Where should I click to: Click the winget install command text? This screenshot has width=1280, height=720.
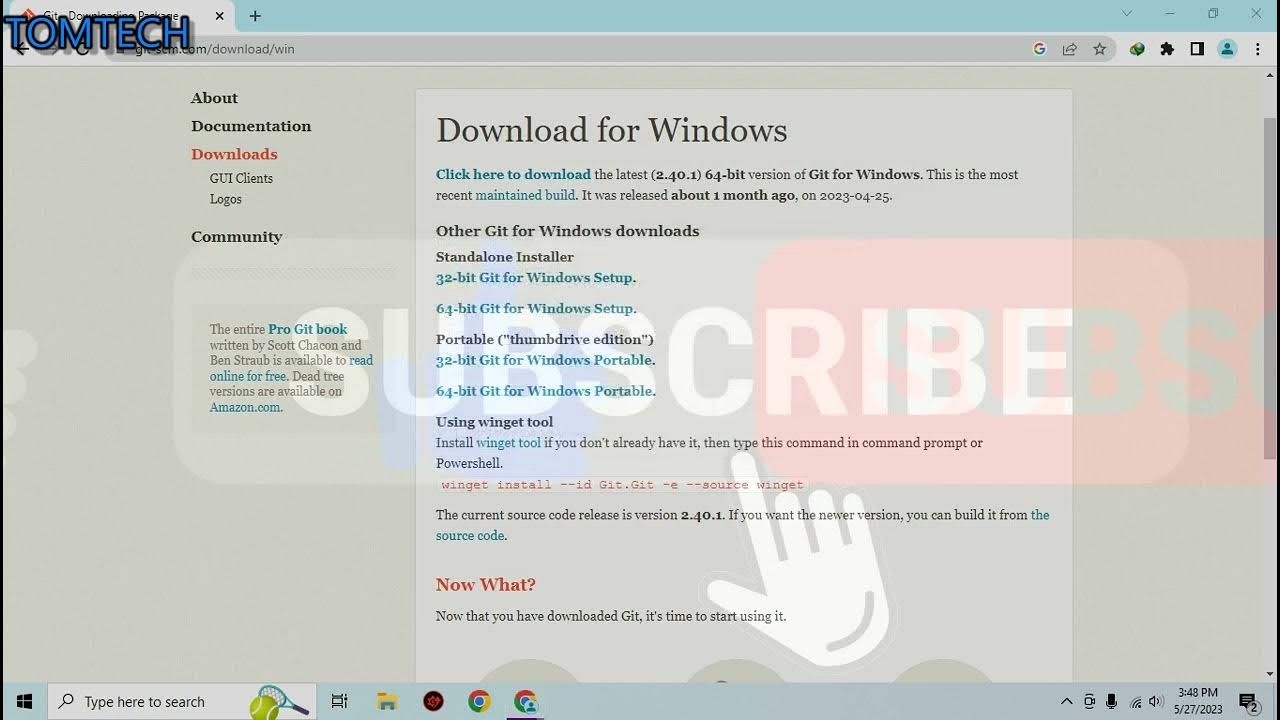pos(622,485)
